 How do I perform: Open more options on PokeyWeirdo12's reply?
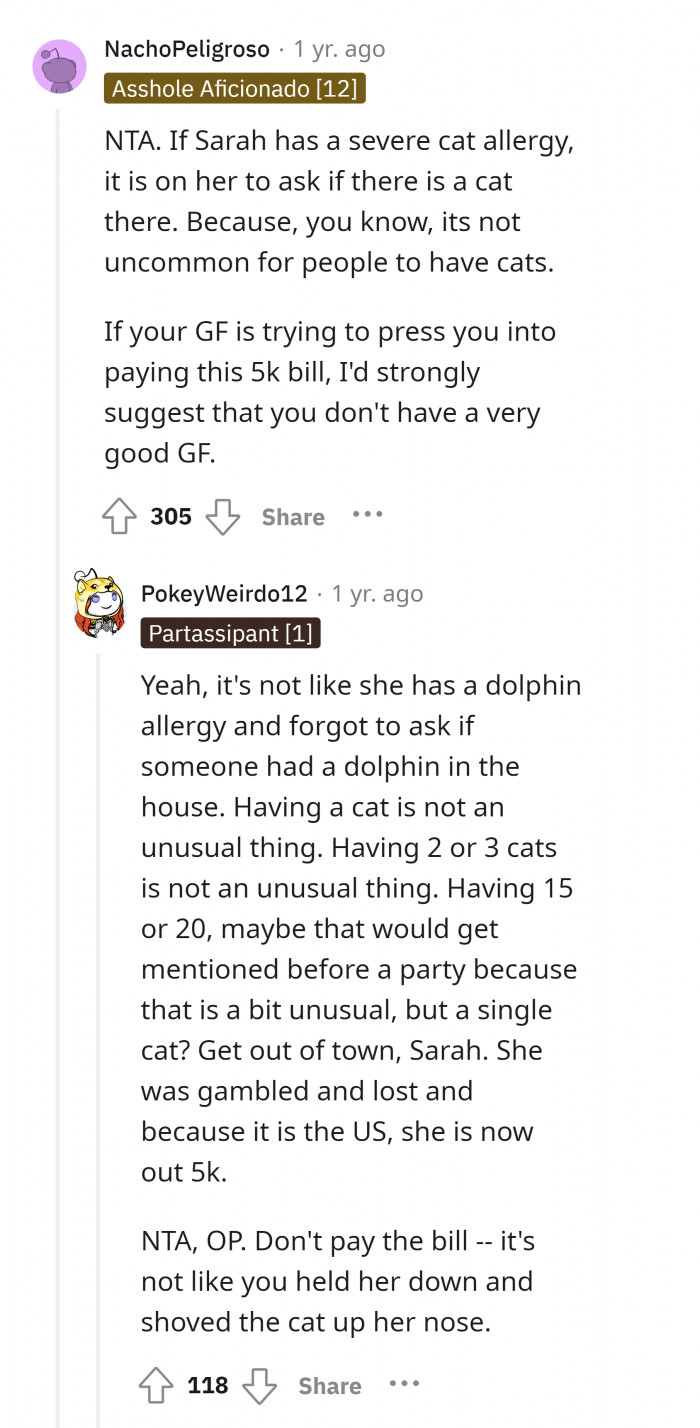point(404,1384)
